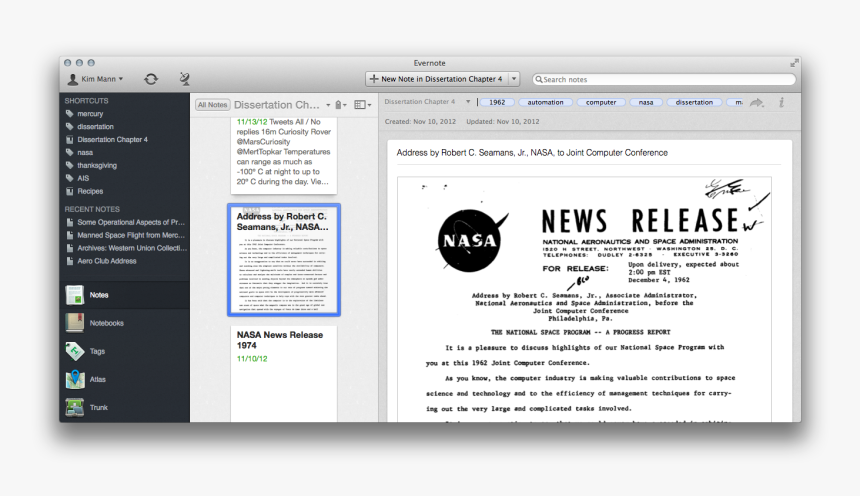Viewport: 860px width, 496px height.
Task: Click the Updated: Nov 10, 2012 text
Action: coord(502,122)
